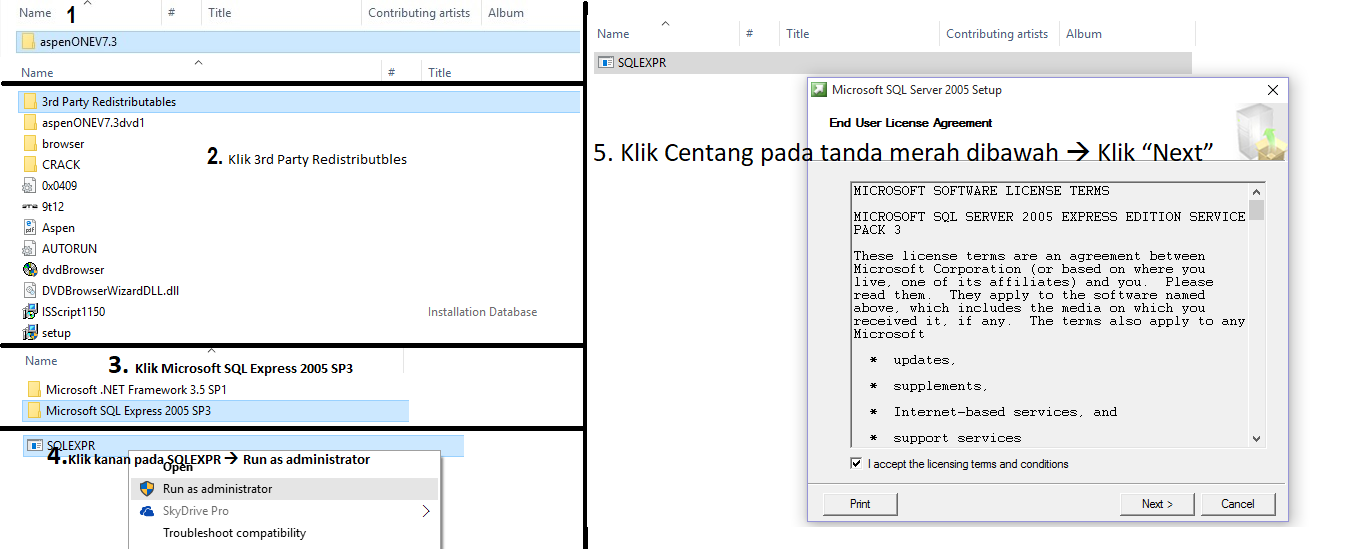Click the SkyDrive Pro cloud icon
Image resolution: width=1350 pixels, height=549 pixels.
coord(147,511)
